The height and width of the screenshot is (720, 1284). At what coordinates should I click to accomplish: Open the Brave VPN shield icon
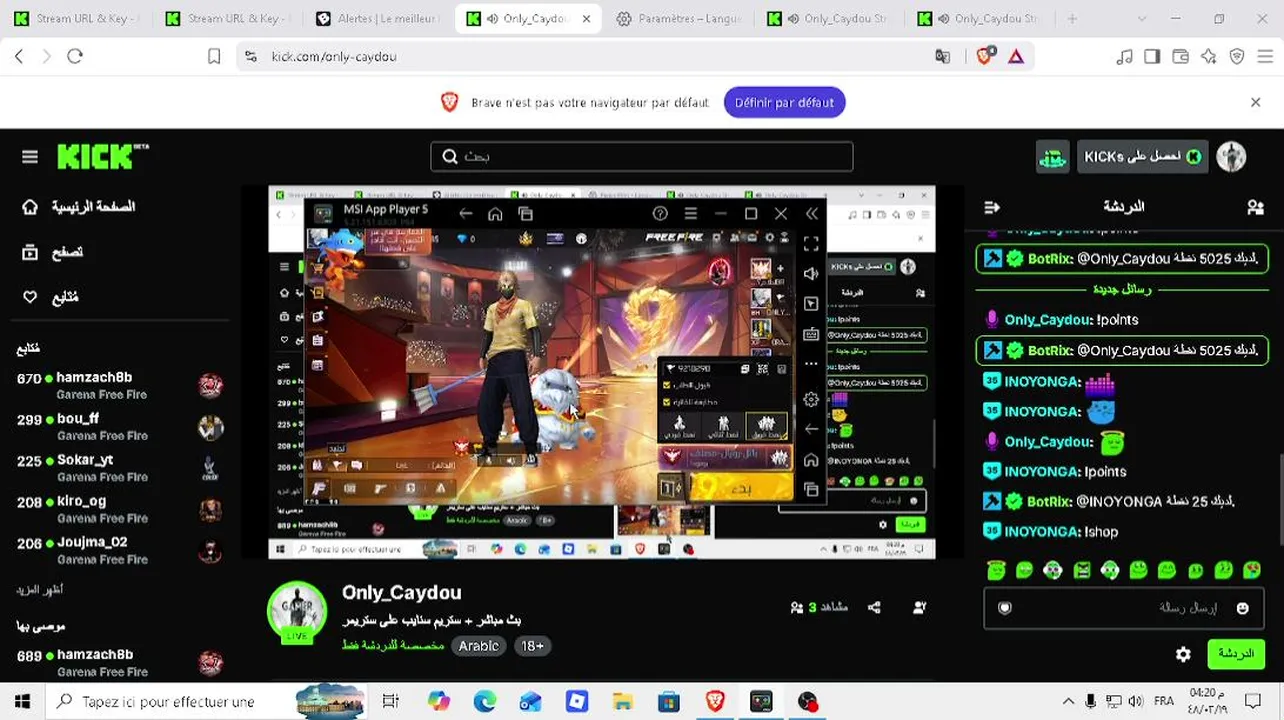pyautogui.click(x=1237, y=57)
